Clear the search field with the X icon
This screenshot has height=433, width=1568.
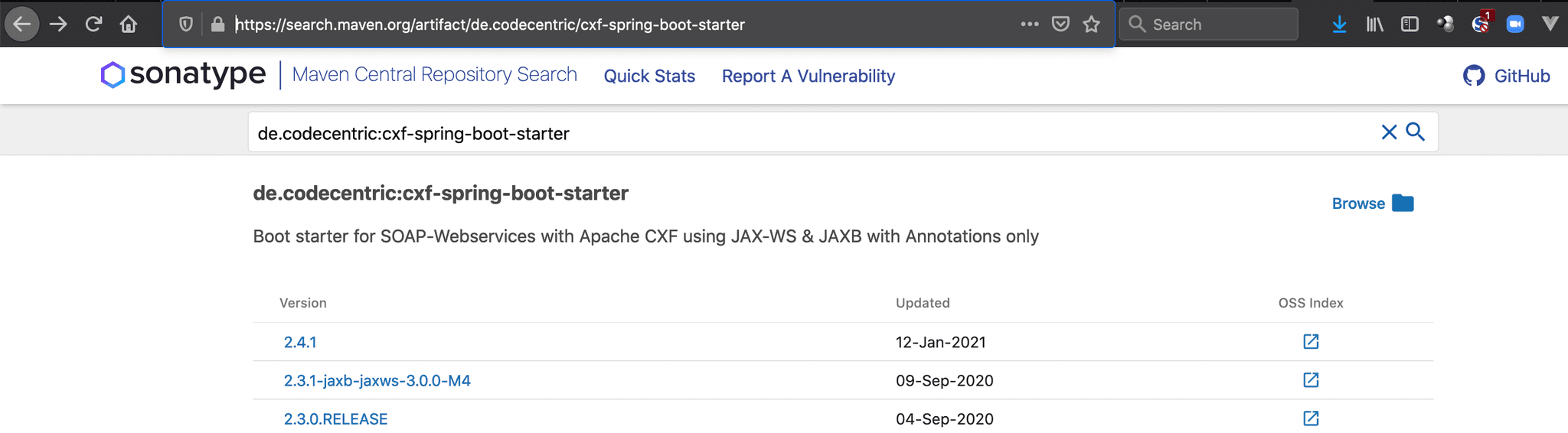tap(1389, 132)
